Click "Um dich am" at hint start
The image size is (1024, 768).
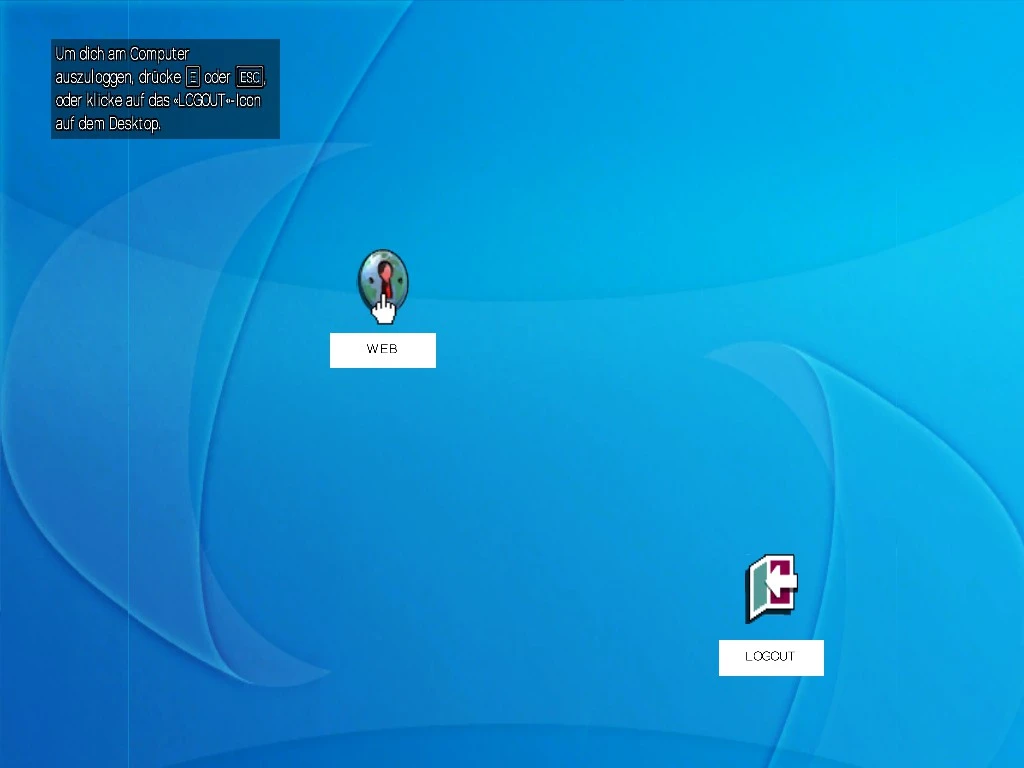[91, 54]
